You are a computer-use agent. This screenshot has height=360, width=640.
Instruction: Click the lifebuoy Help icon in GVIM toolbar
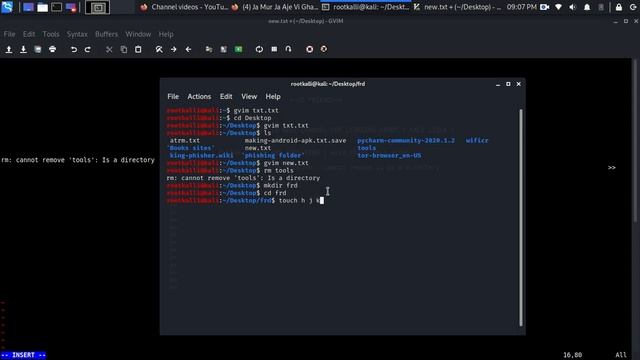pyautogui.click(x=310, y=49)
